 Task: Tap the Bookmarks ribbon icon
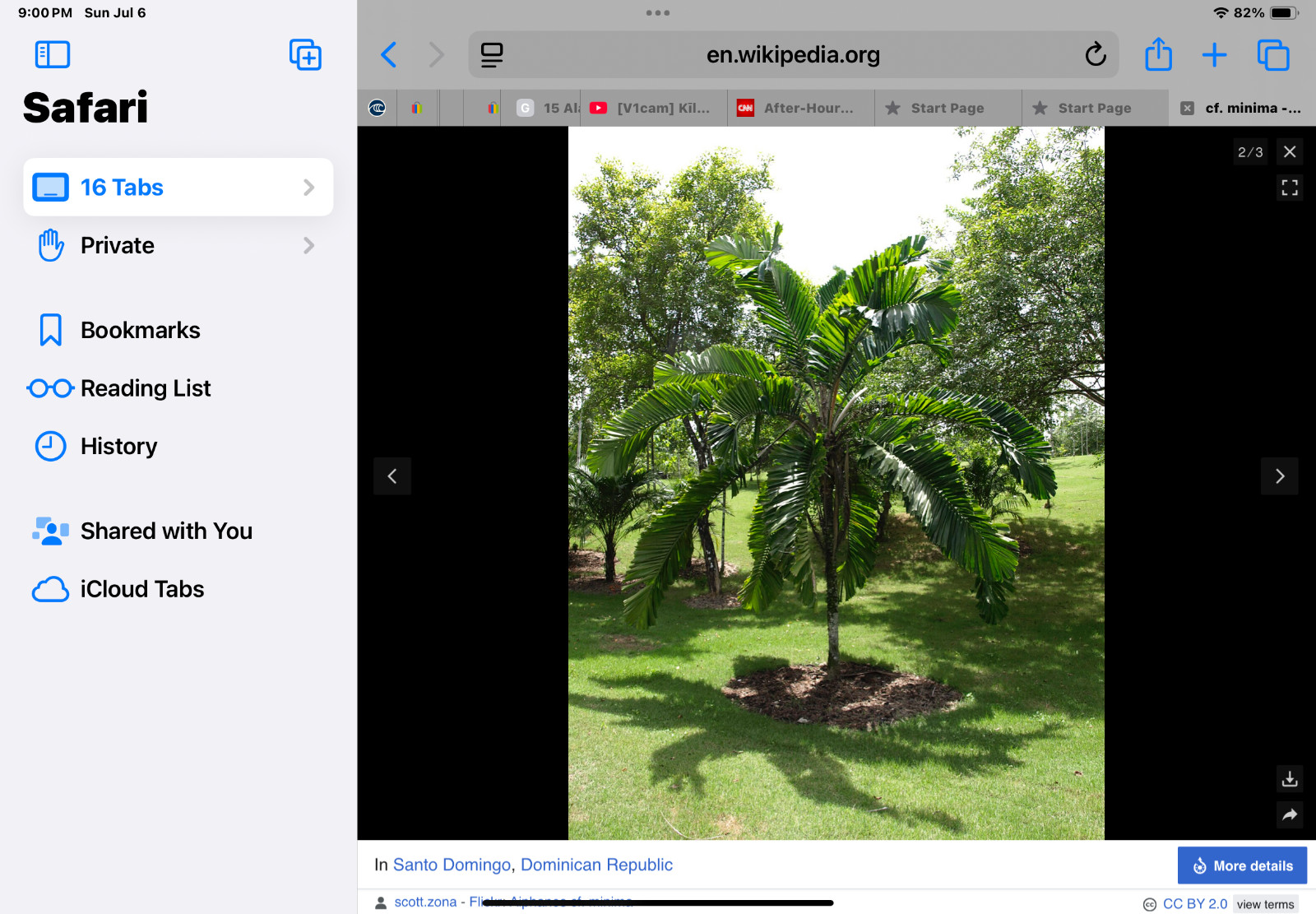tap(51, 330)
